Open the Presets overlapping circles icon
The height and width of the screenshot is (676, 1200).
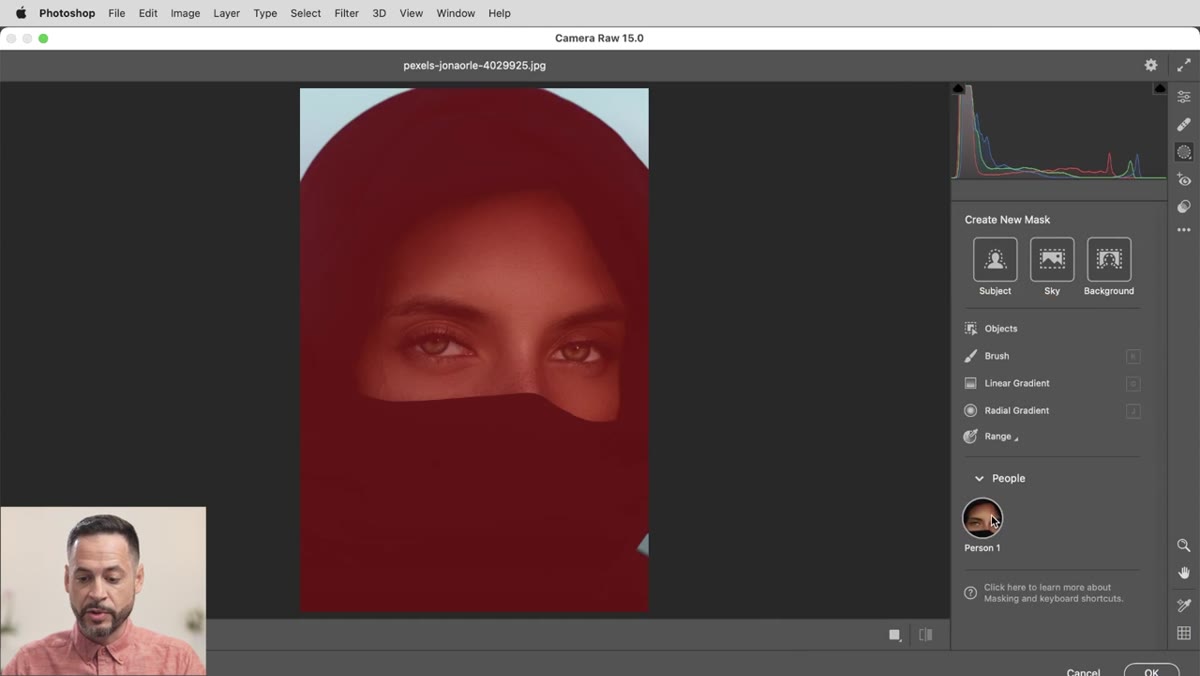(x=1184, y=207)
